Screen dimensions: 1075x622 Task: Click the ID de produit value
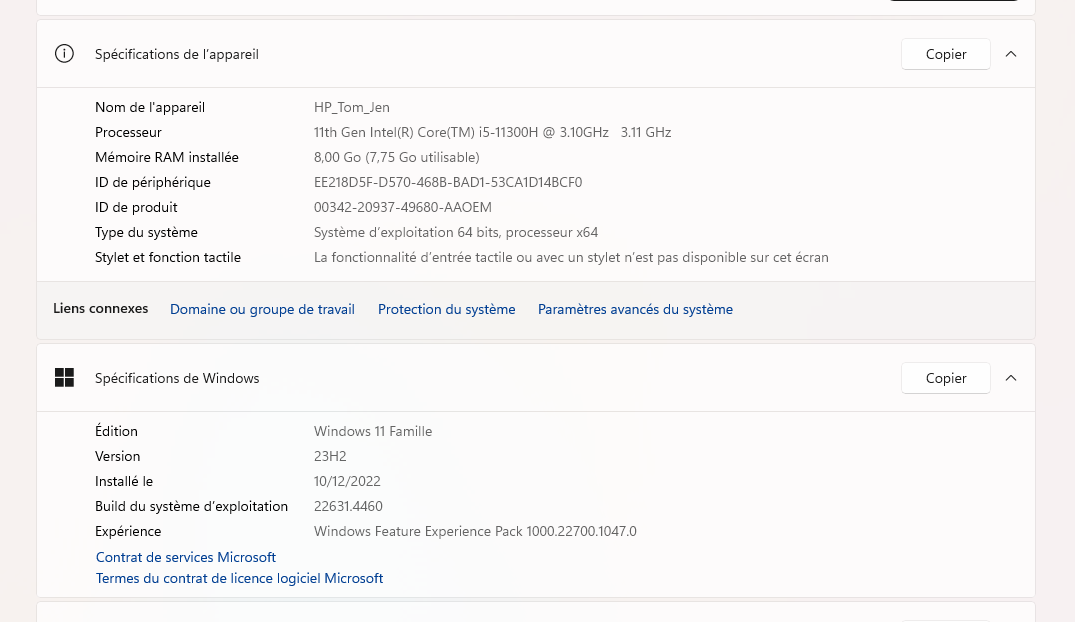click(402, 207)
